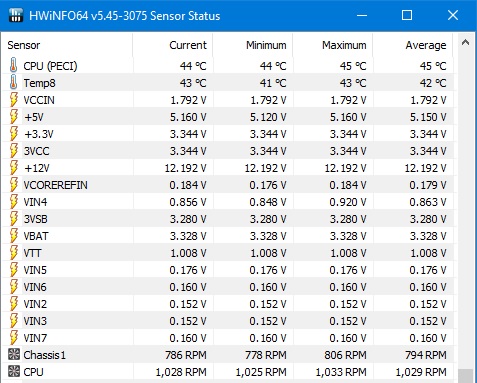Image resolution: width=477 pixels, height=383 pixels.
Task: Click the lightning bolt icon beside VCOREREFIN
Action: click(x=14, y=185)
